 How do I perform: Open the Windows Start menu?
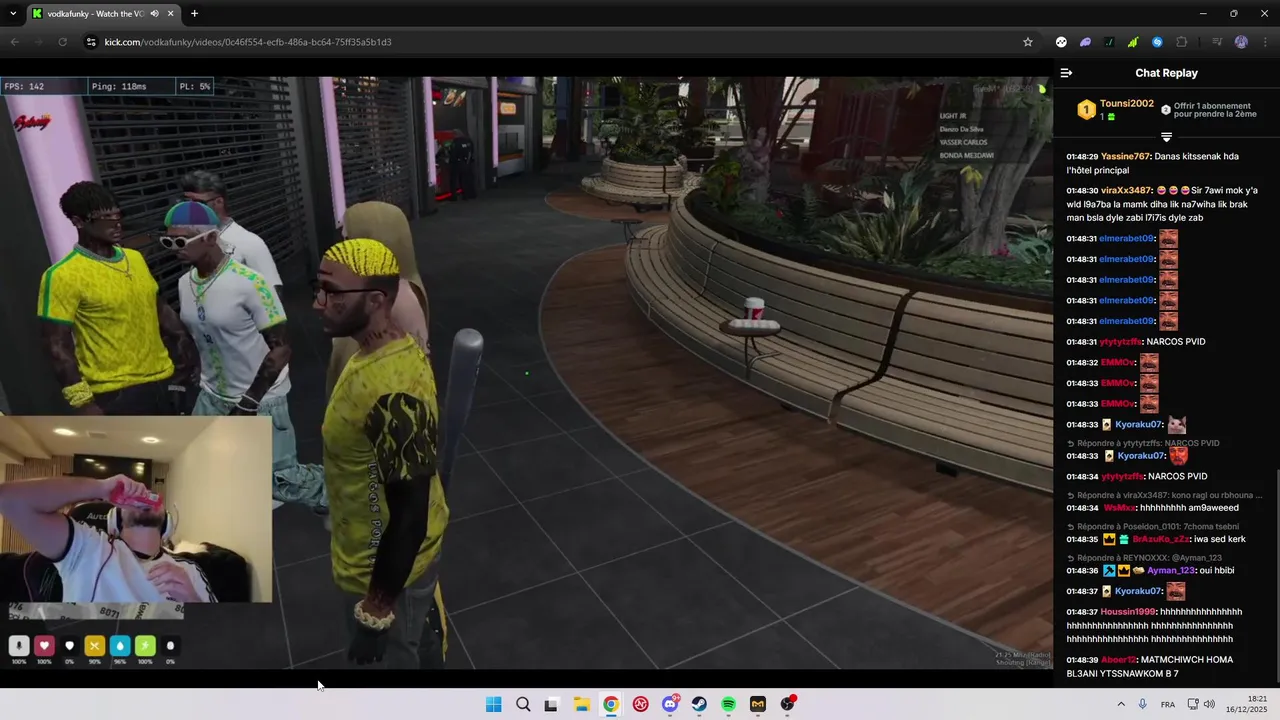(x=493, y=704)
